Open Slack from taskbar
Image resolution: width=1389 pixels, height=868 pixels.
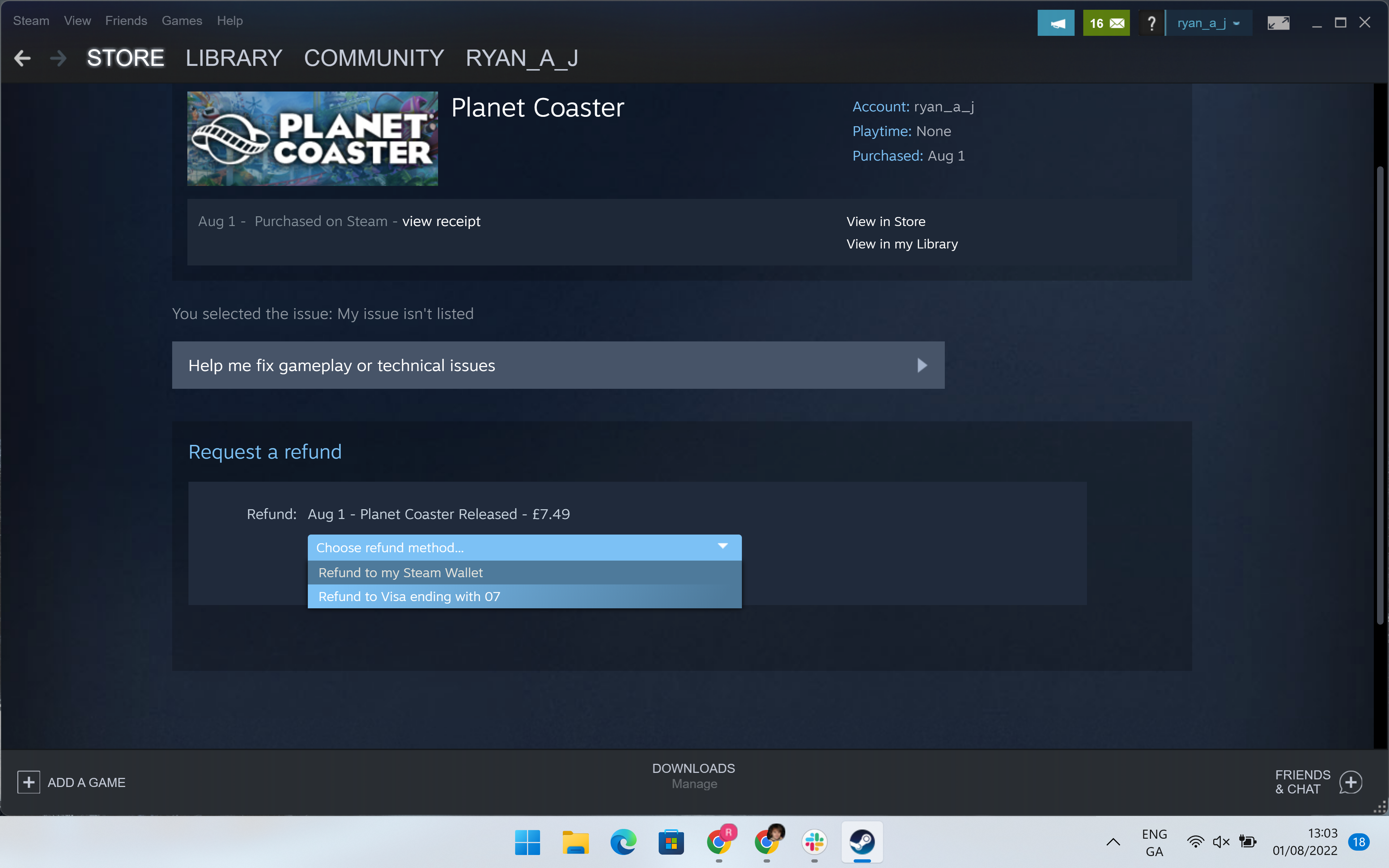(815, 842)
